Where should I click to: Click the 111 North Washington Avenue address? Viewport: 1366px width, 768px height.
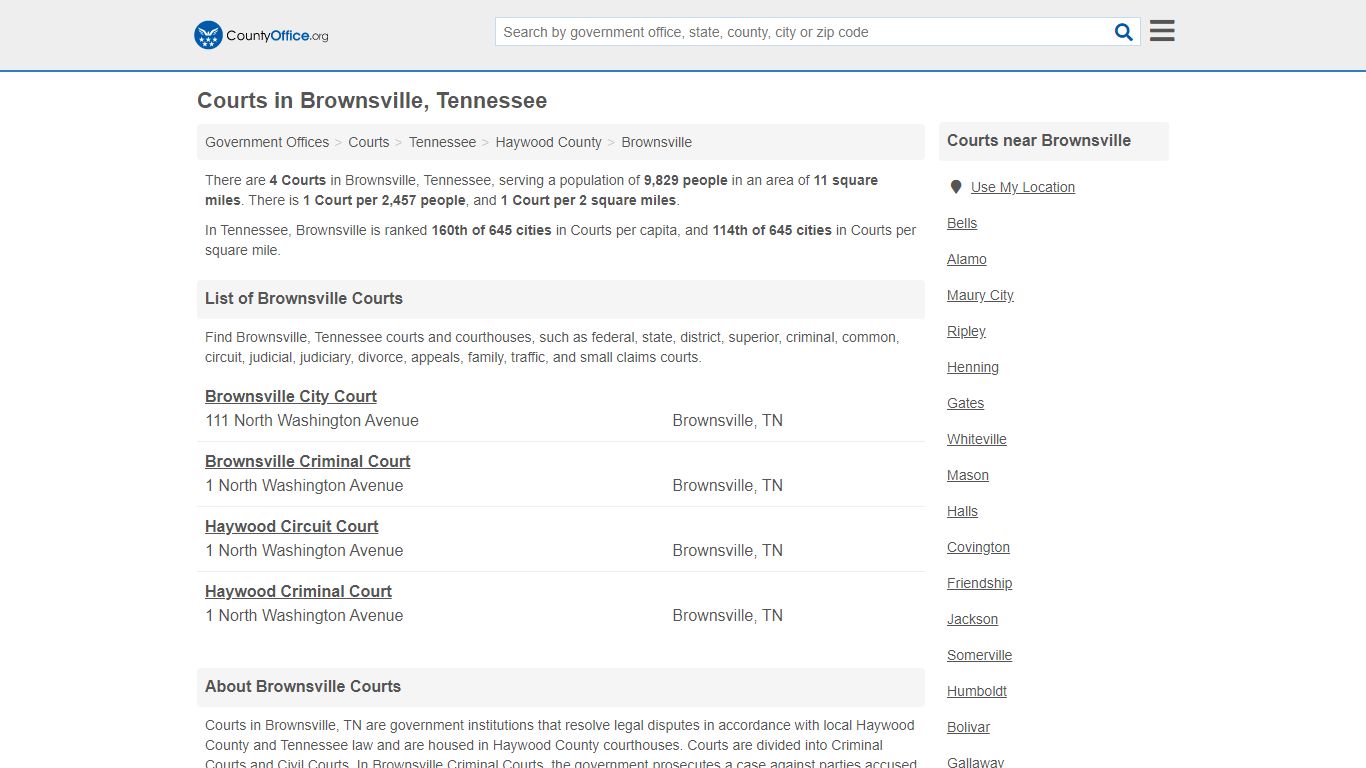pos(312,421)
